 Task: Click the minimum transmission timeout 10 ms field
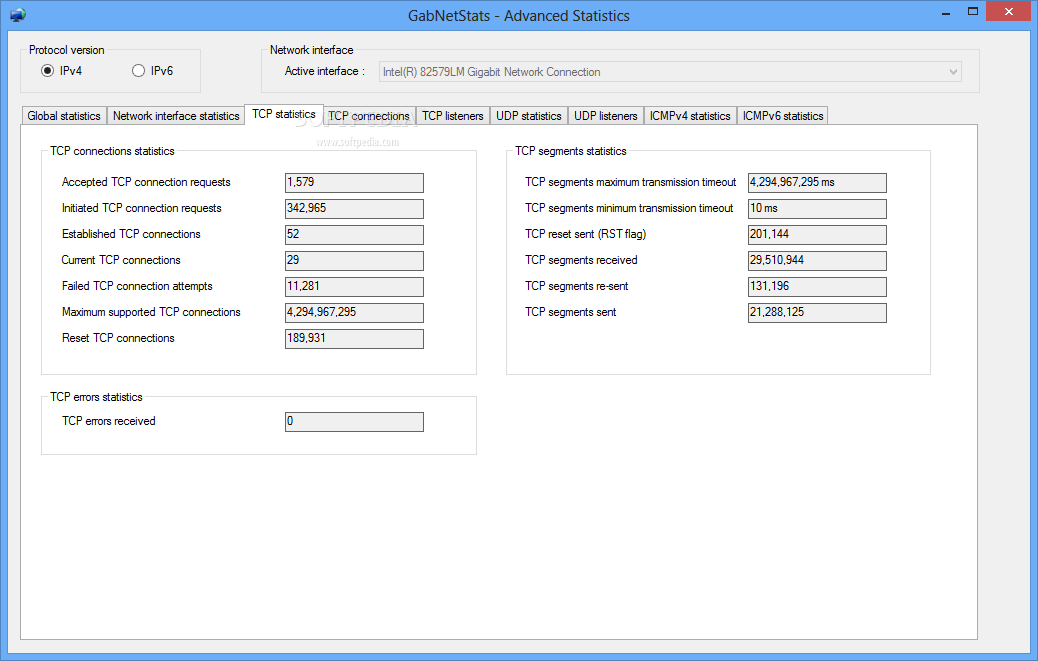pyautogui.click(x=817, y=208)
